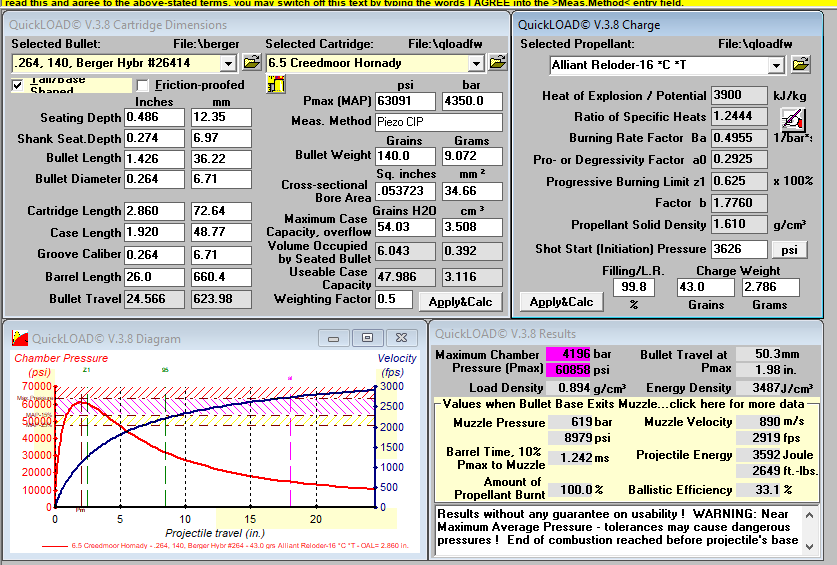The width and height of the screenshot is (837, 565).
Task: Click Pmax (MAP) bar field
Action: (x=472, y=101)
